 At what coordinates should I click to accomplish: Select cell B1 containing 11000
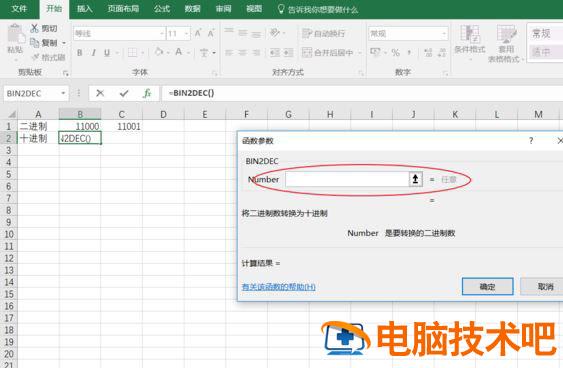(80, 126)
